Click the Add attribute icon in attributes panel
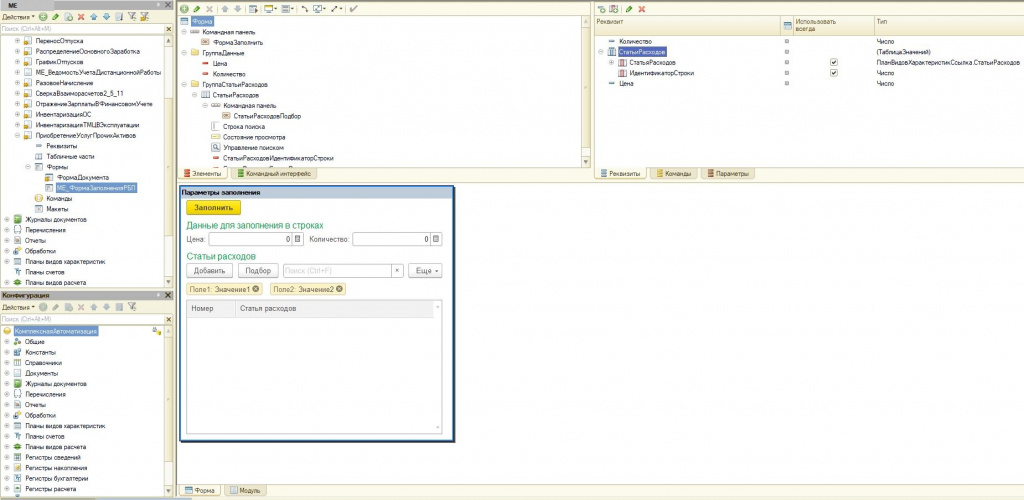This screenshot has height=500, width=1024. point(602,8)
